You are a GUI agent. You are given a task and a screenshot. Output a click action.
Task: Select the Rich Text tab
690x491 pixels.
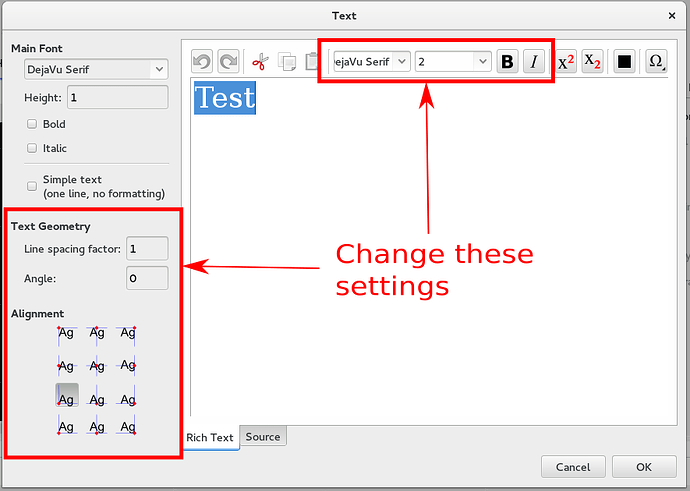tap(210, 437)
